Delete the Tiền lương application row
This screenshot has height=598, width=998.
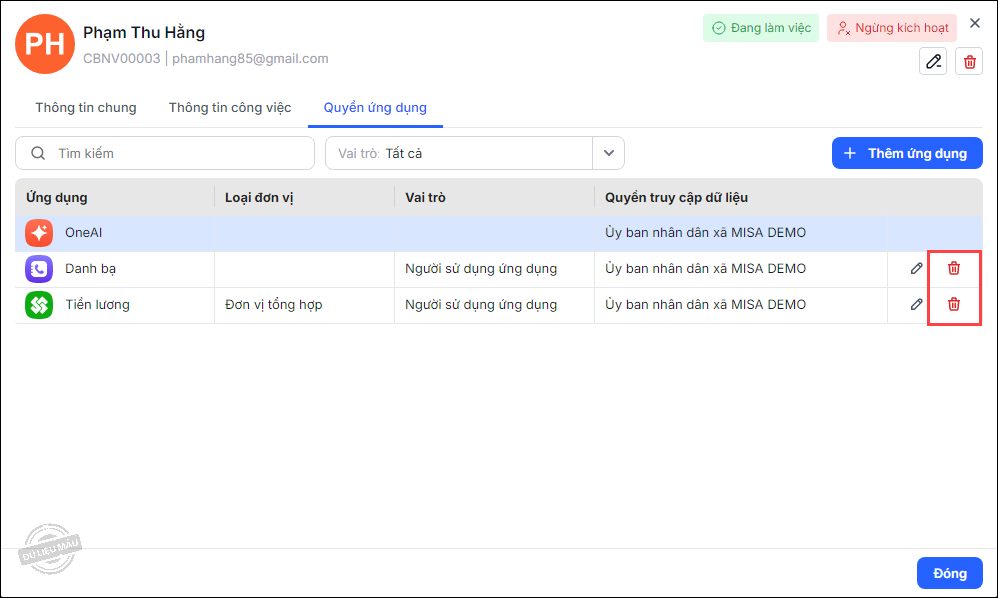click(x=954, y=304)
